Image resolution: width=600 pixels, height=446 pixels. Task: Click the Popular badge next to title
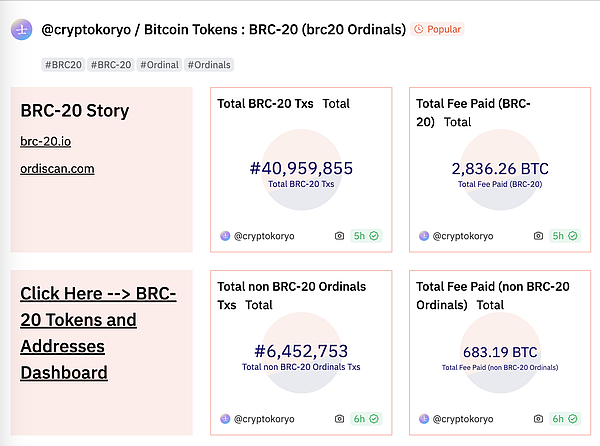437,30
